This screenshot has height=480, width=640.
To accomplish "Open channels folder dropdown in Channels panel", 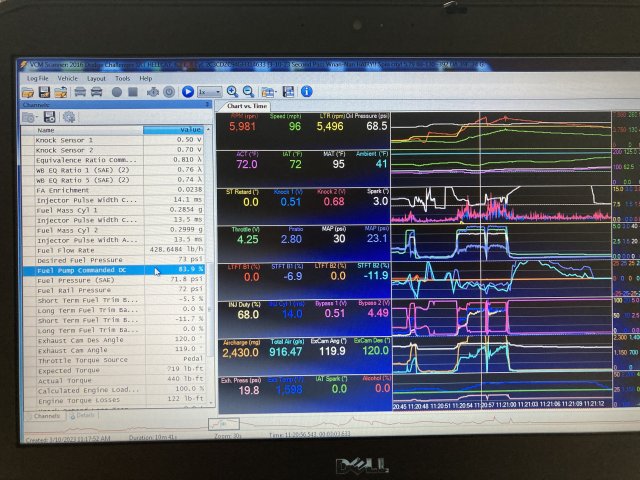I will pyautogui.click(x=29, y=118).
